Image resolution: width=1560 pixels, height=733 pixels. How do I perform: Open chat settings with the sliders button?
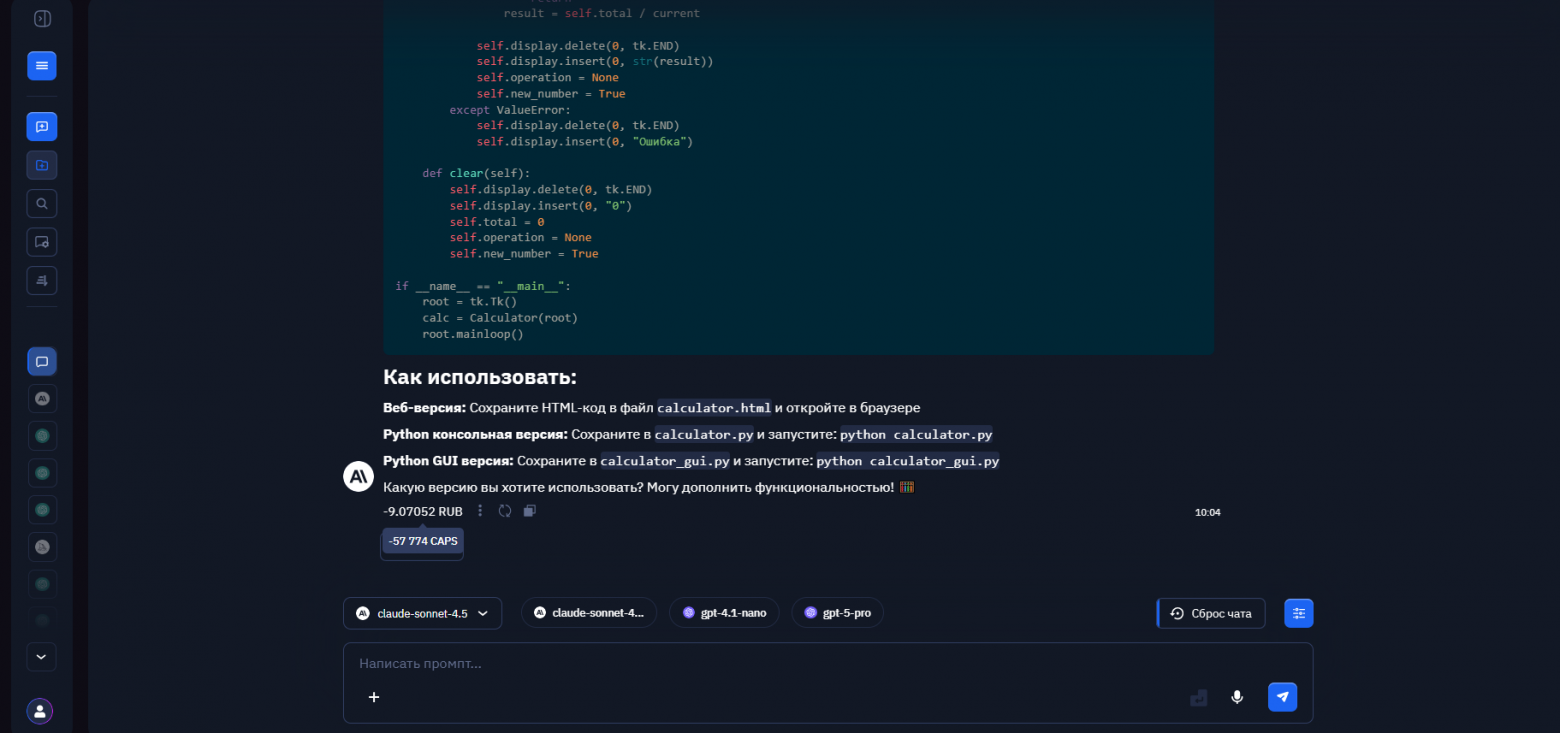[1299, 613]
